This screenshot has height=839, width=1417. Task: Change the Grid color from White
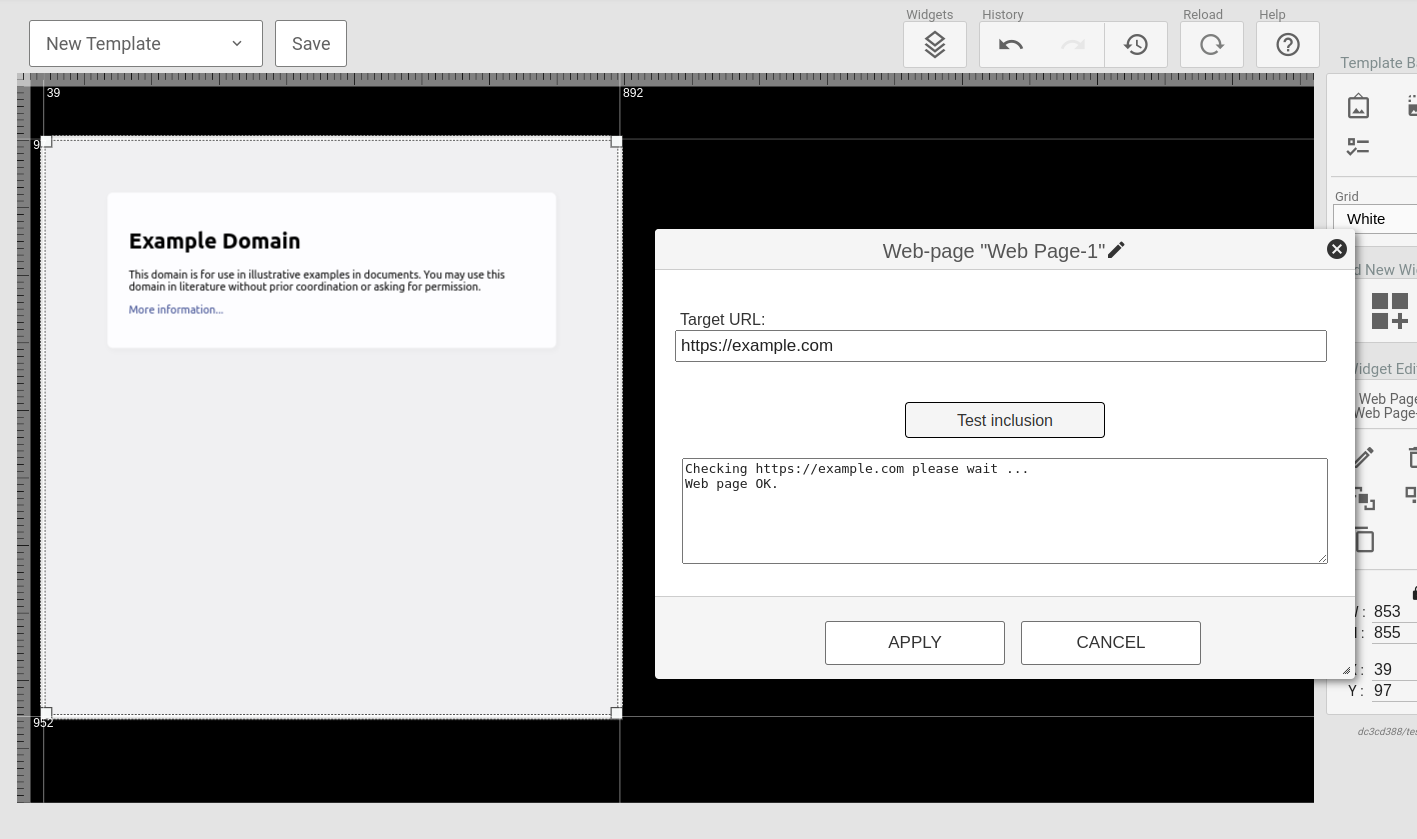(x=1380, y=218)
